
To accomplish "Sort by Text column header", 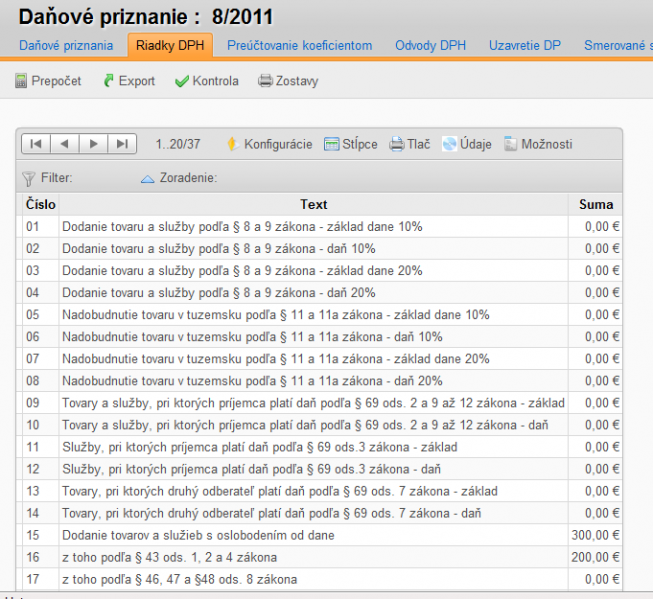I will tap(314, 205).
